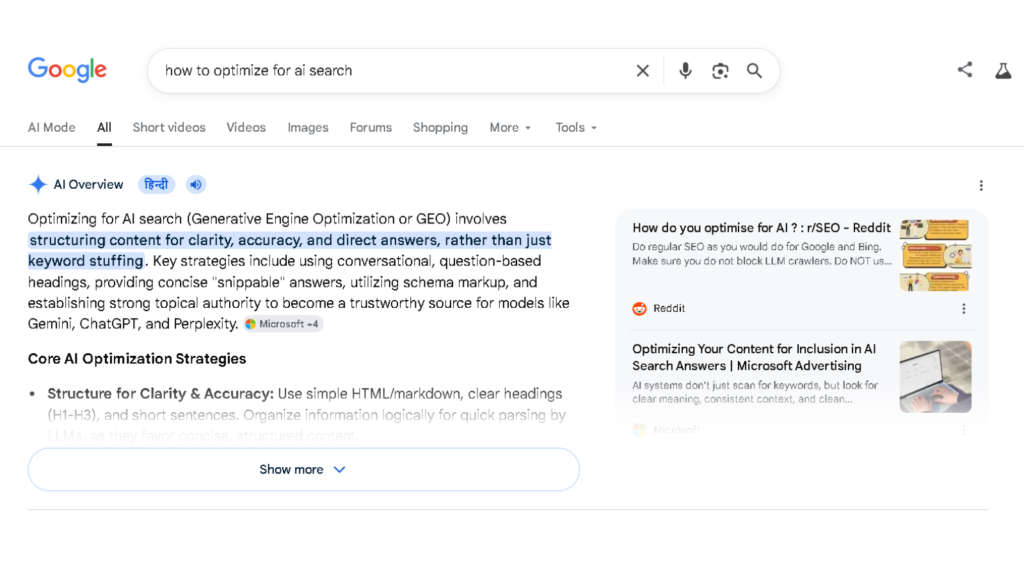Viewport: 1024px width, 576px height.
Task: Open the More search categories dropdown
Action: tap(510, 127)
